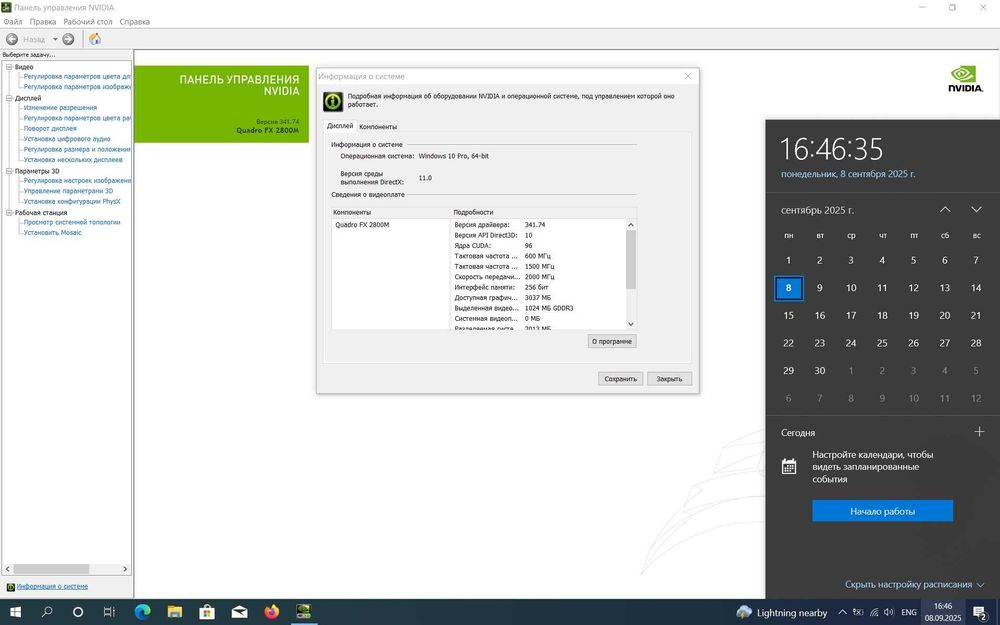Viewport: 1000px width, 625px height.
Task: Open the Правка menu
Action: [43, 22]
